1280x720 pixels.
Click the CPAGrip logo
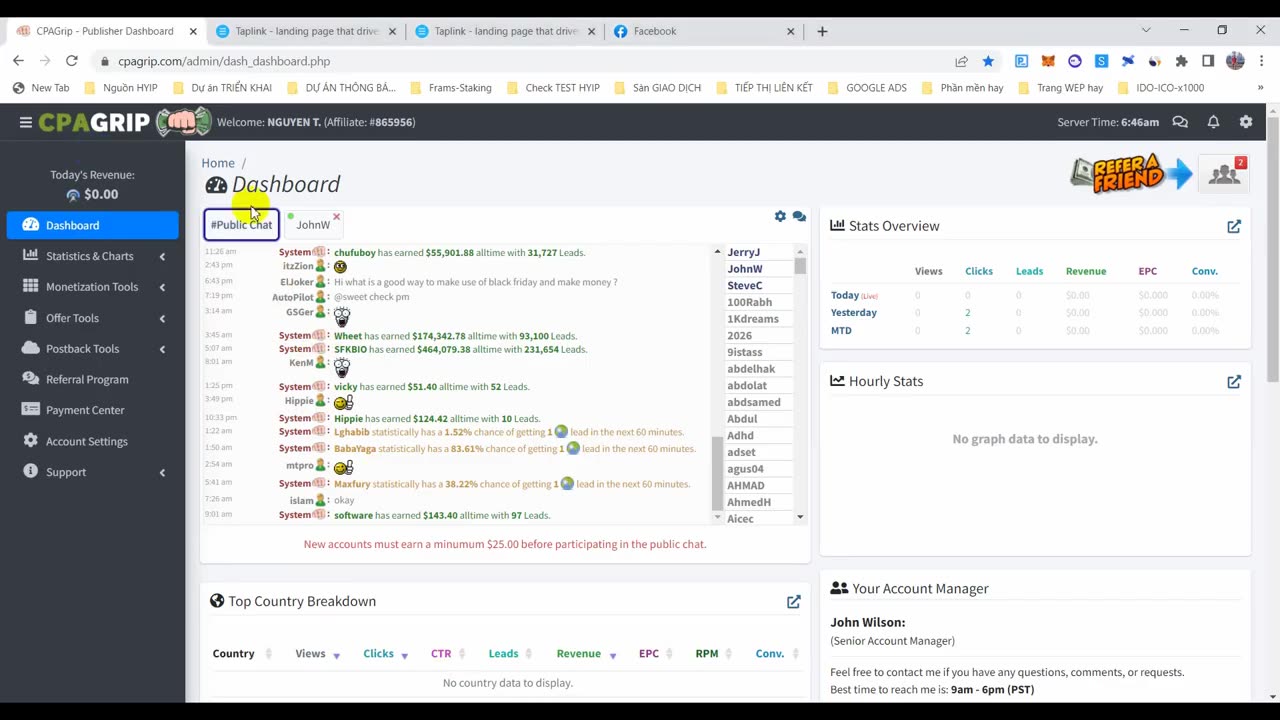click(125, 122)
